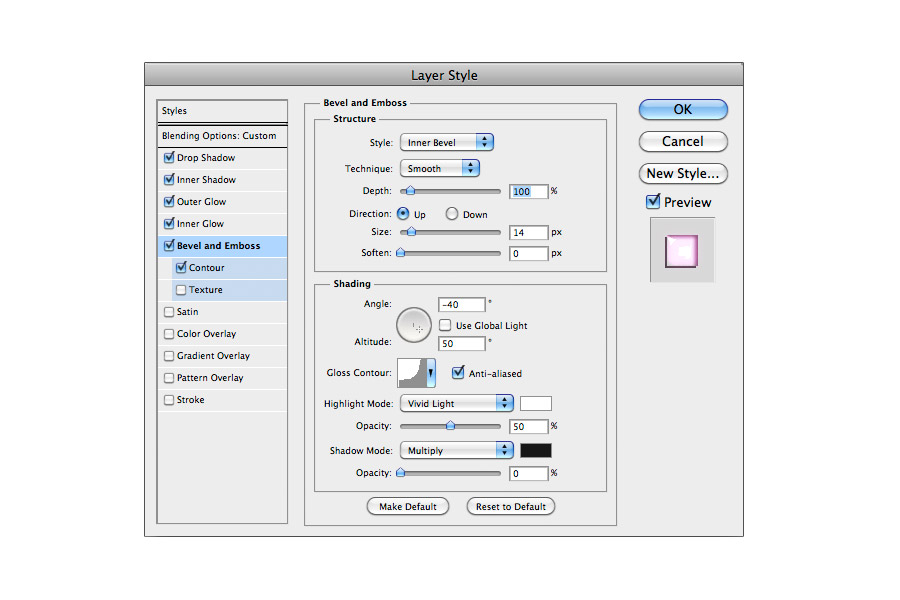900x600 pixels.
Task: Open the Style dropdown showing Inner Bevel
Action: tap(447, 142)
